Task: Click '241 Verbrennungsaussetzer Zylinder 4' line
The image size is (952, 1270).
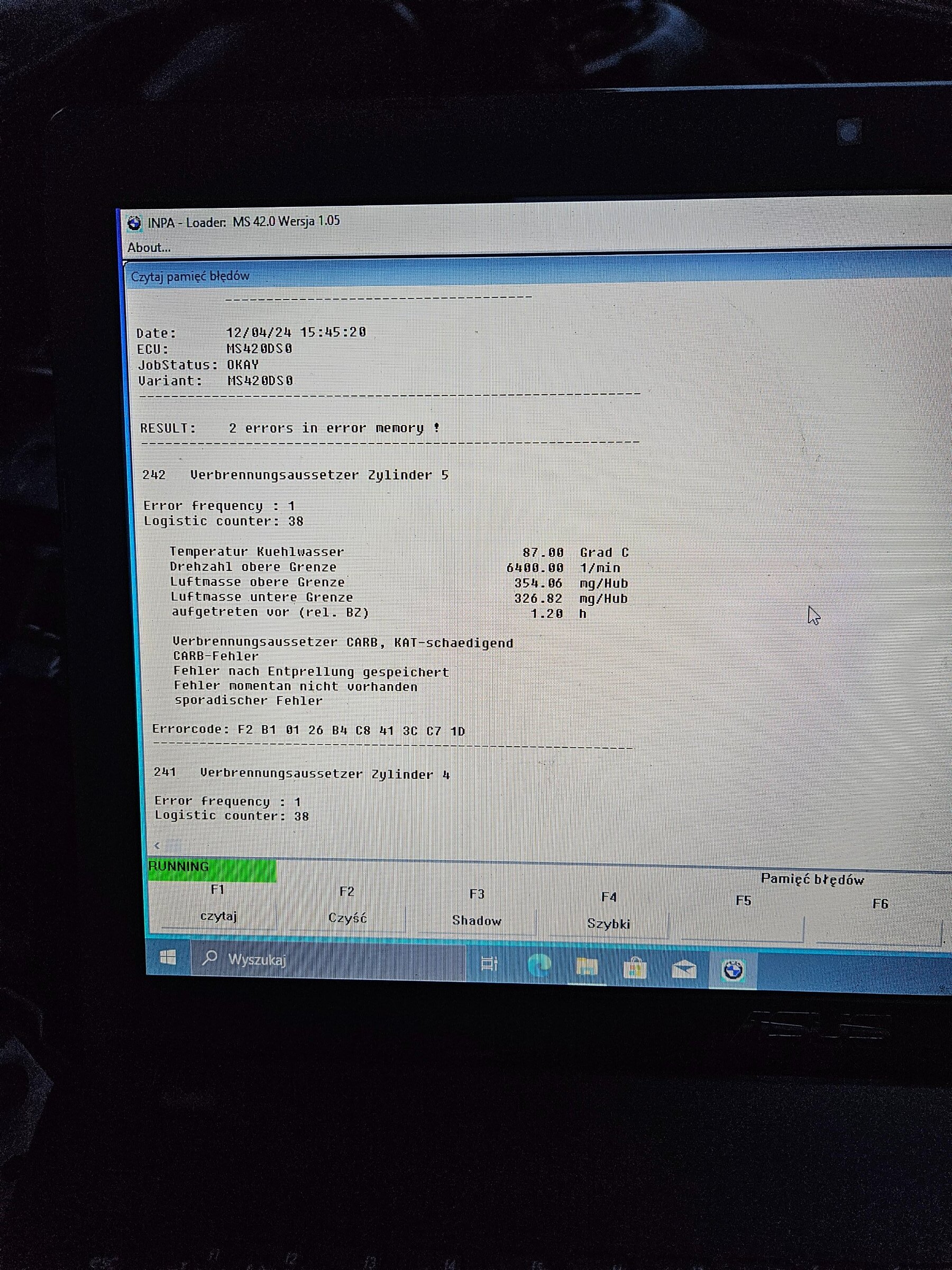Action: (302, 773)
